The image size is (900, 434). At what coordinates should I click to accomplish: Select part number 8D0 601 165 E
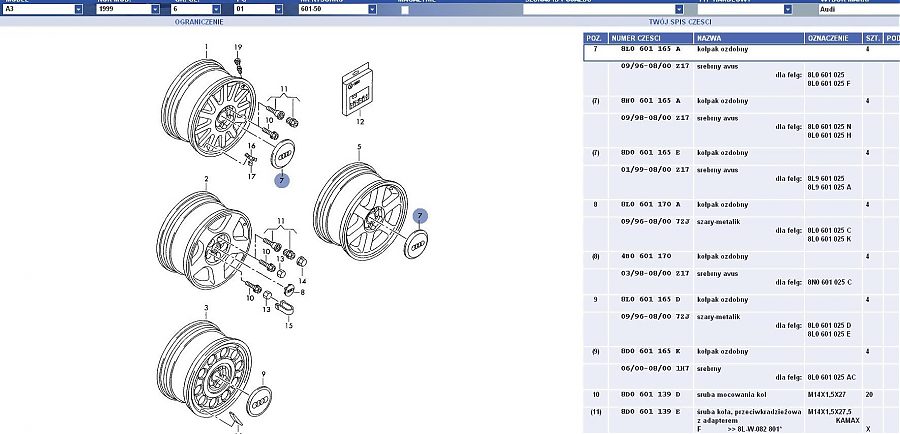click(x=651, y=153)
